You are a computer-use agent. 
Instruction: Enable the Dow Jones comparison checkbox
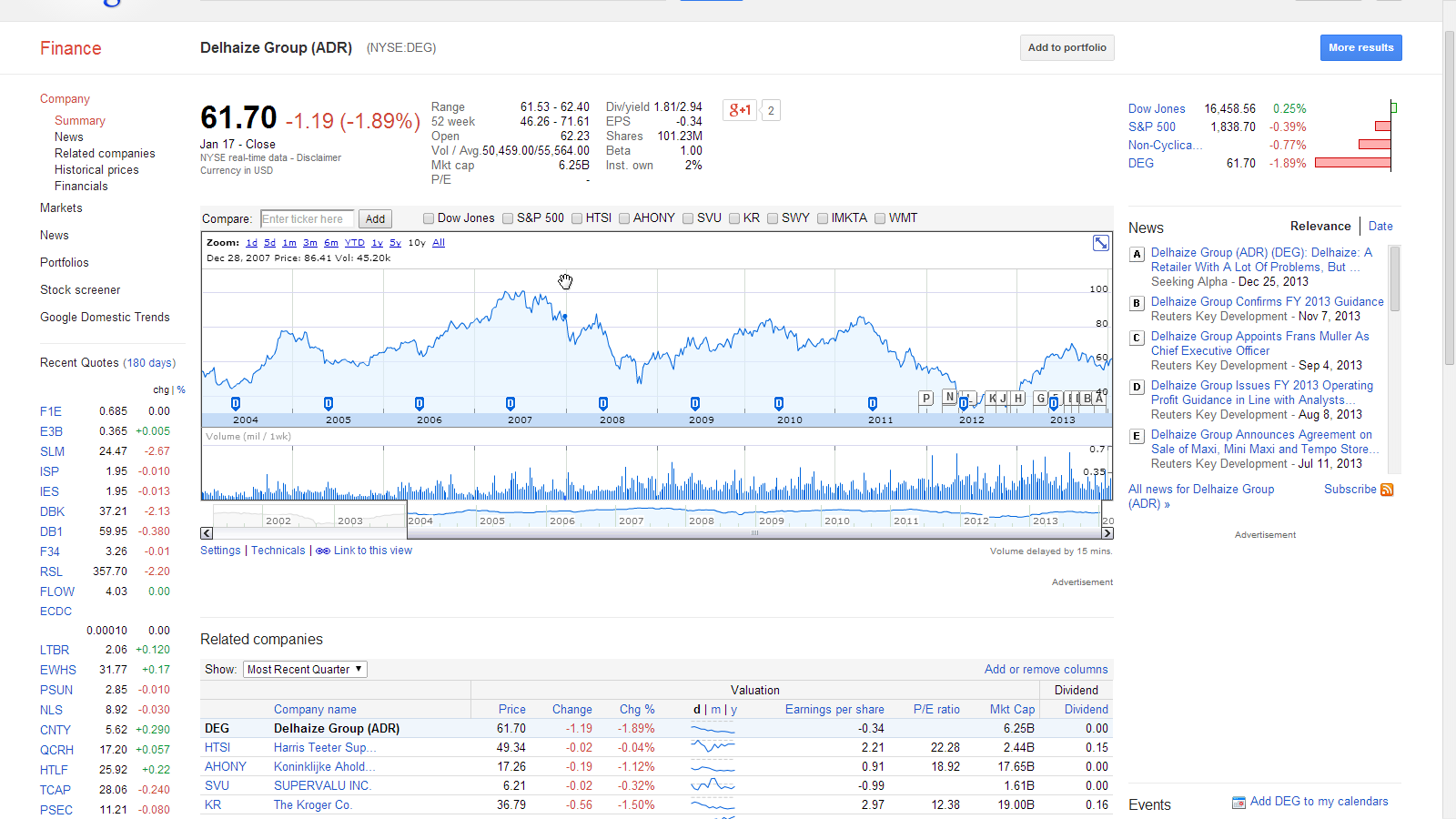click(x=429, y=218)
